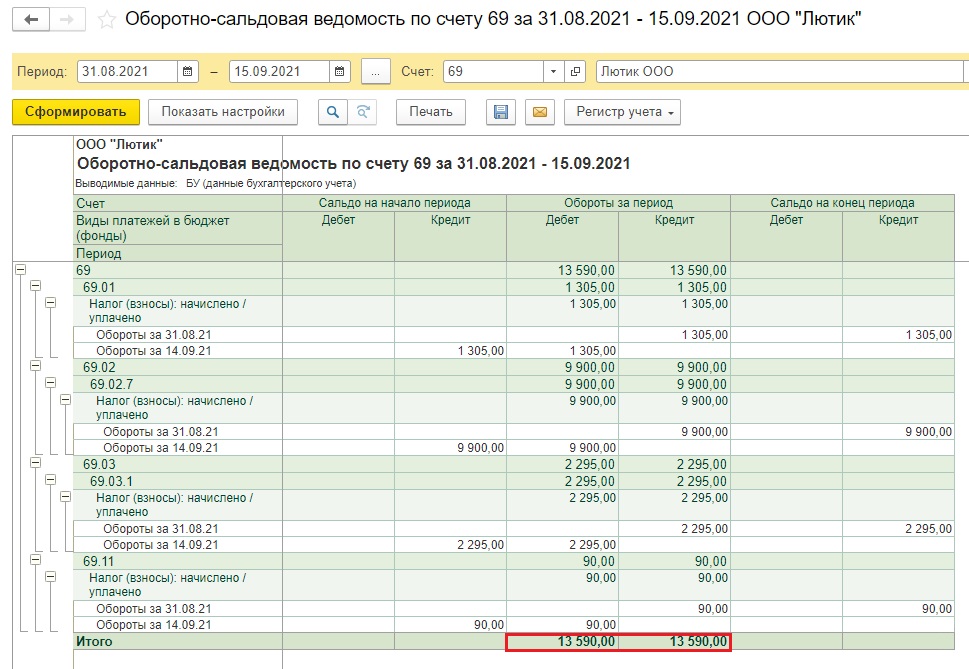
Task: Select the Счет column header cell
Action: click(178, 203)
